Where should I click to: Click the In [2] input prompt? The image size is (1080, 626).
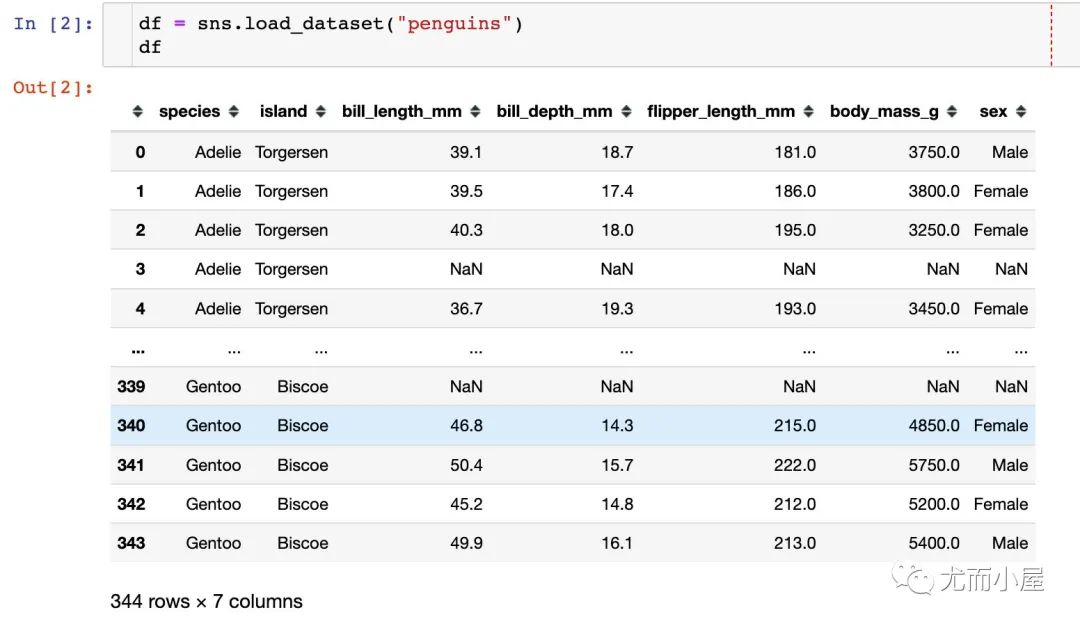click(x=53, y=24)
